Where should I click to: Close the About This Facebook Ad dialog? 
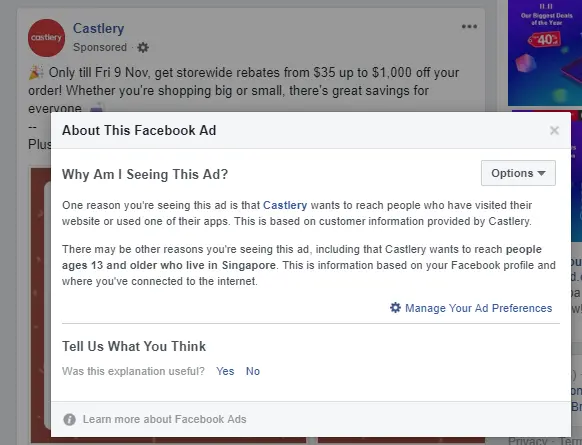point(554,130)
